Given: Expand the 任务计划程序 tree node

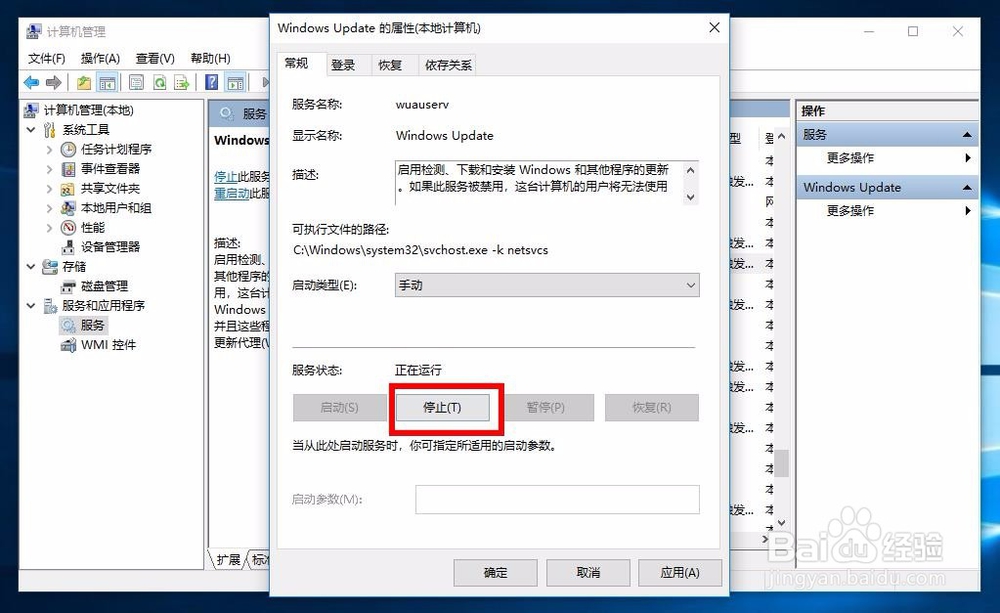Looking at the screenshot, I should click(49, 149).
